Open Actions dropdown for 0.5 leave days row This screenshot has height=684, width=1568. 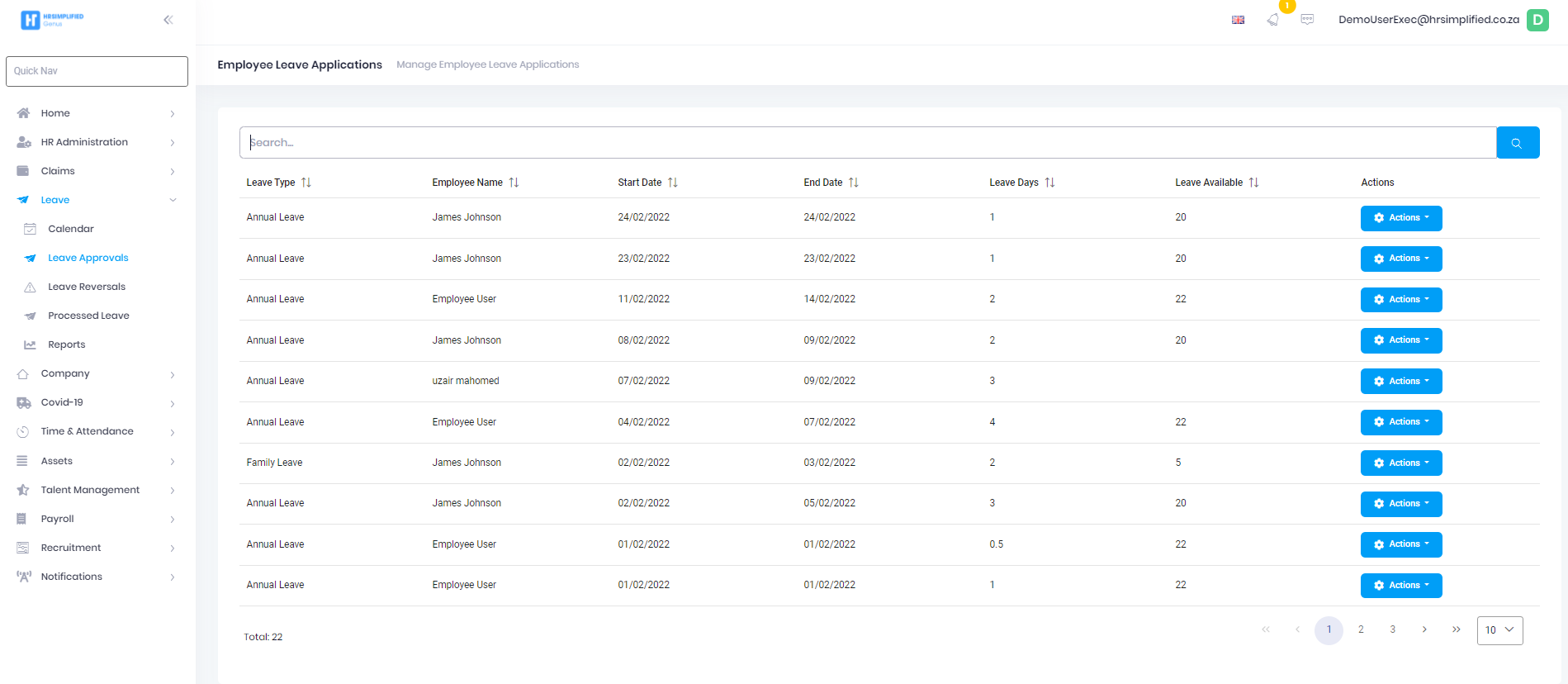click(1401, 544)
